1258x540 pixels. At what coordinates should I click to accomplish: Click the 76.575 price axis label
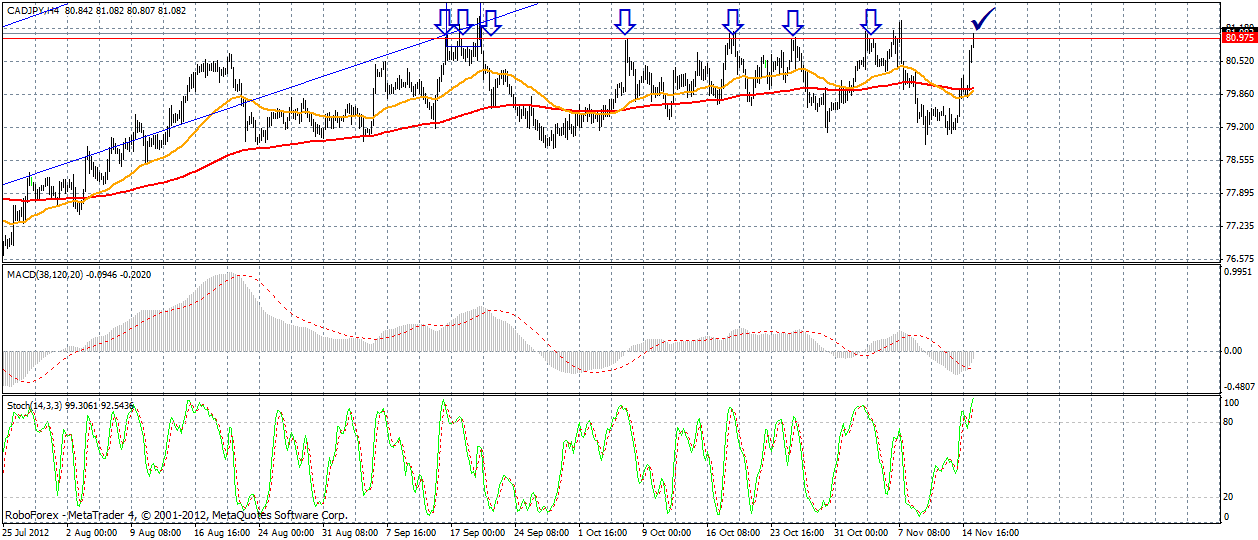point(1238,258)
